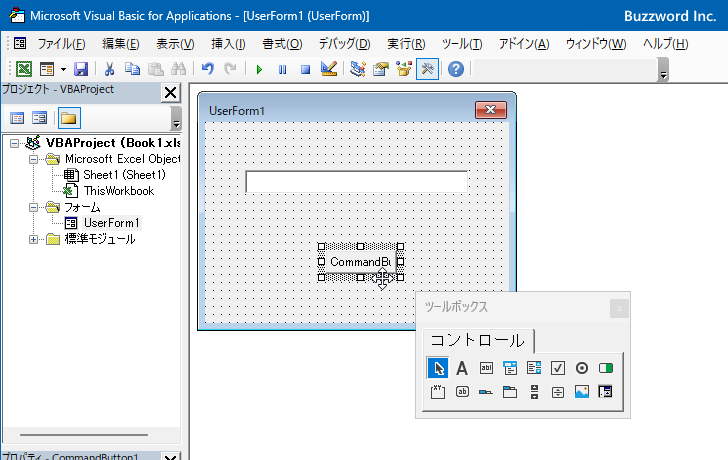The width and height of the screenshot is (728, 460).
Task: Click the UserForm control menu icon in the menu bar
Action: pos(20,44)
